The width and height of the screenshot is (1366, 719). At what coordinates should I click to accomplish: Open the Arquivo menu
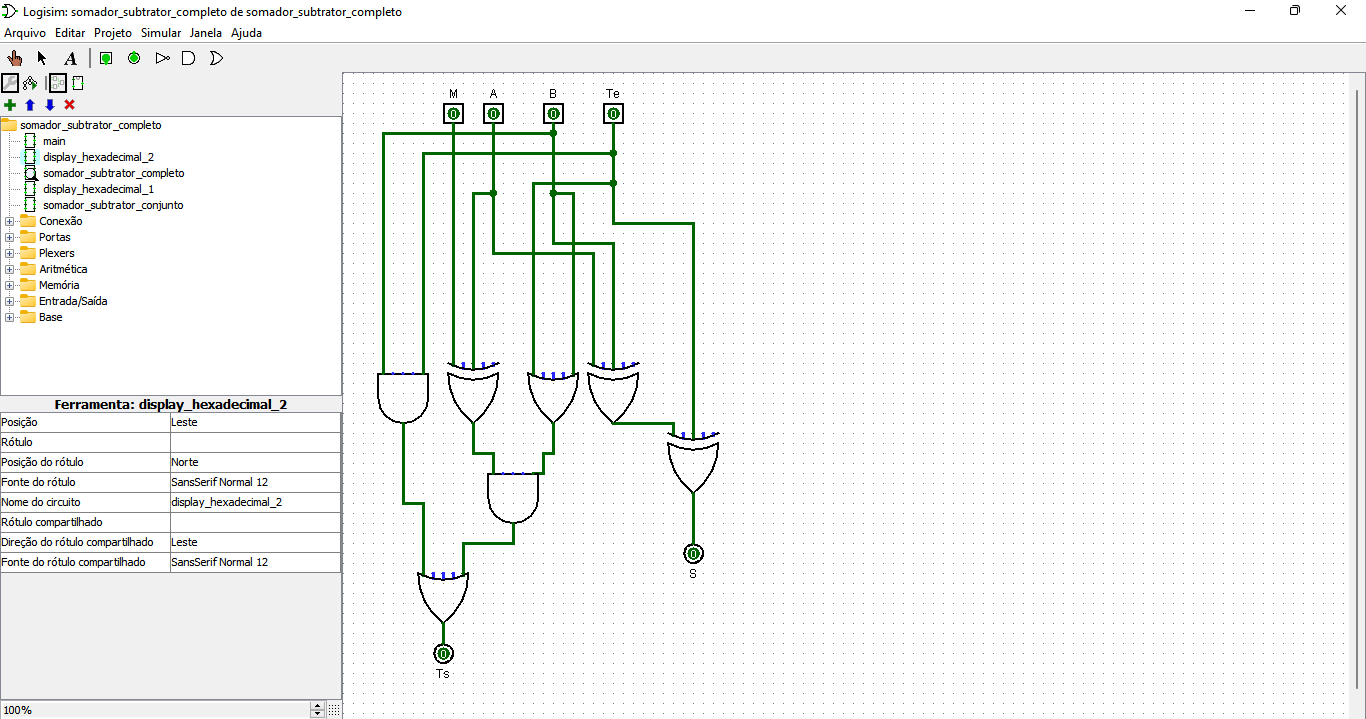tap(25, 33)
